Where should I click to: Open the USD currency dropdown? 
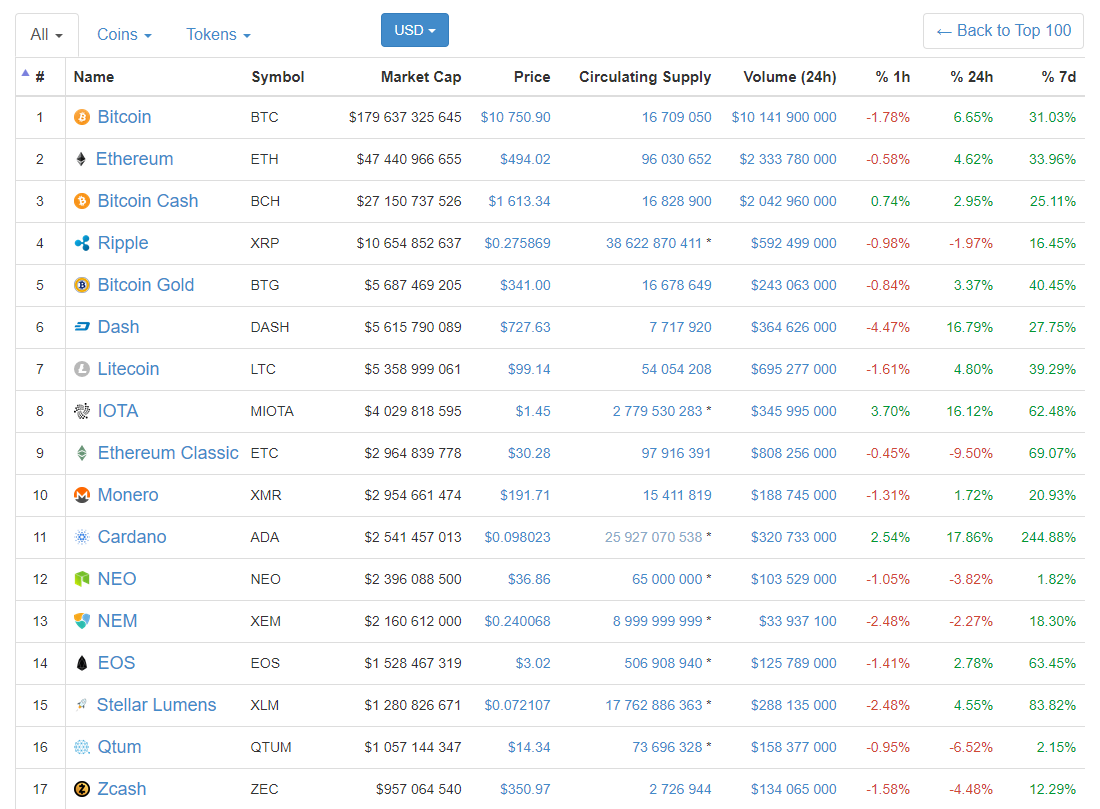tap(414, 30)
